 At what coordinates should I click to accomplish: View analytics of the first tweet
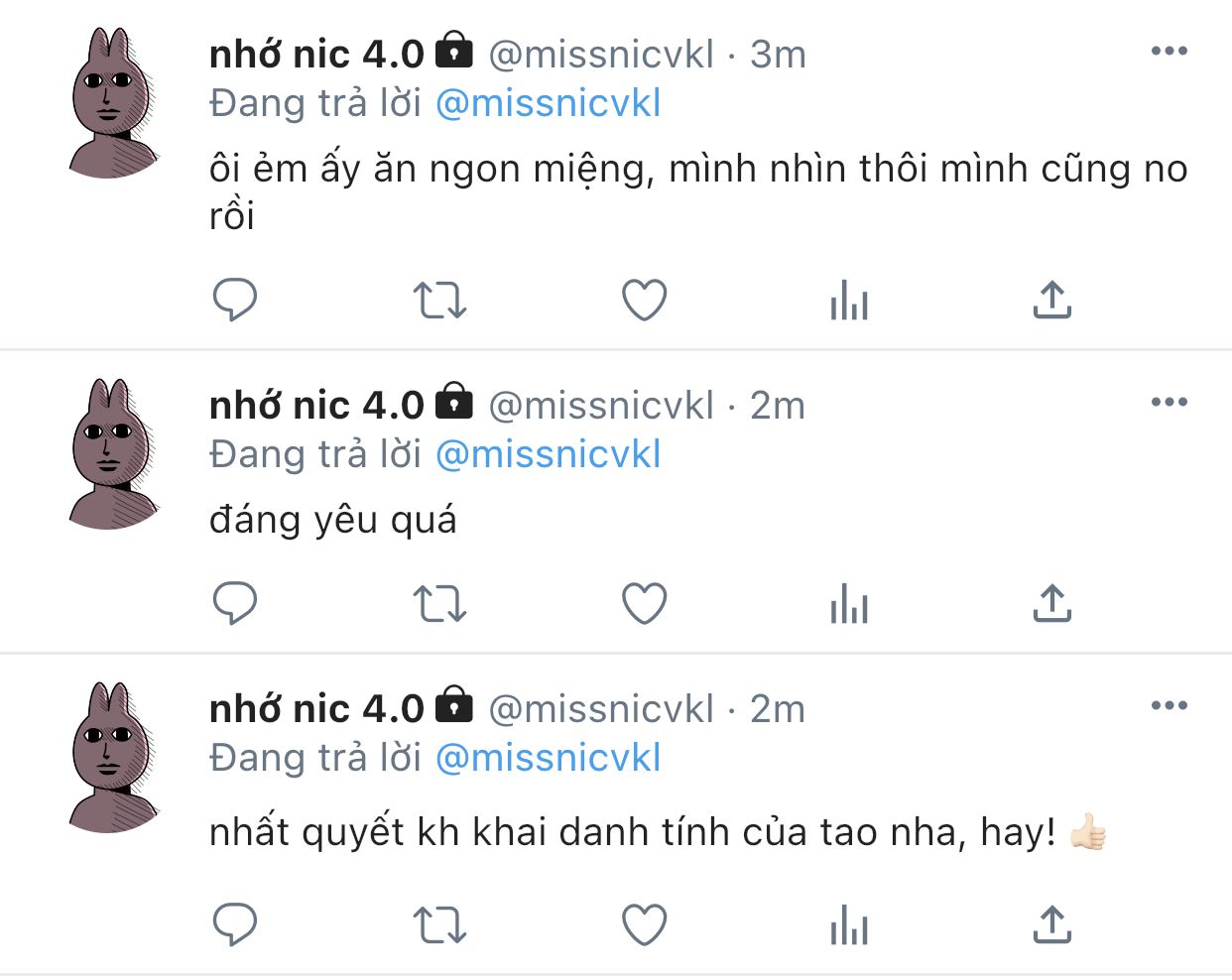[849, 300]
